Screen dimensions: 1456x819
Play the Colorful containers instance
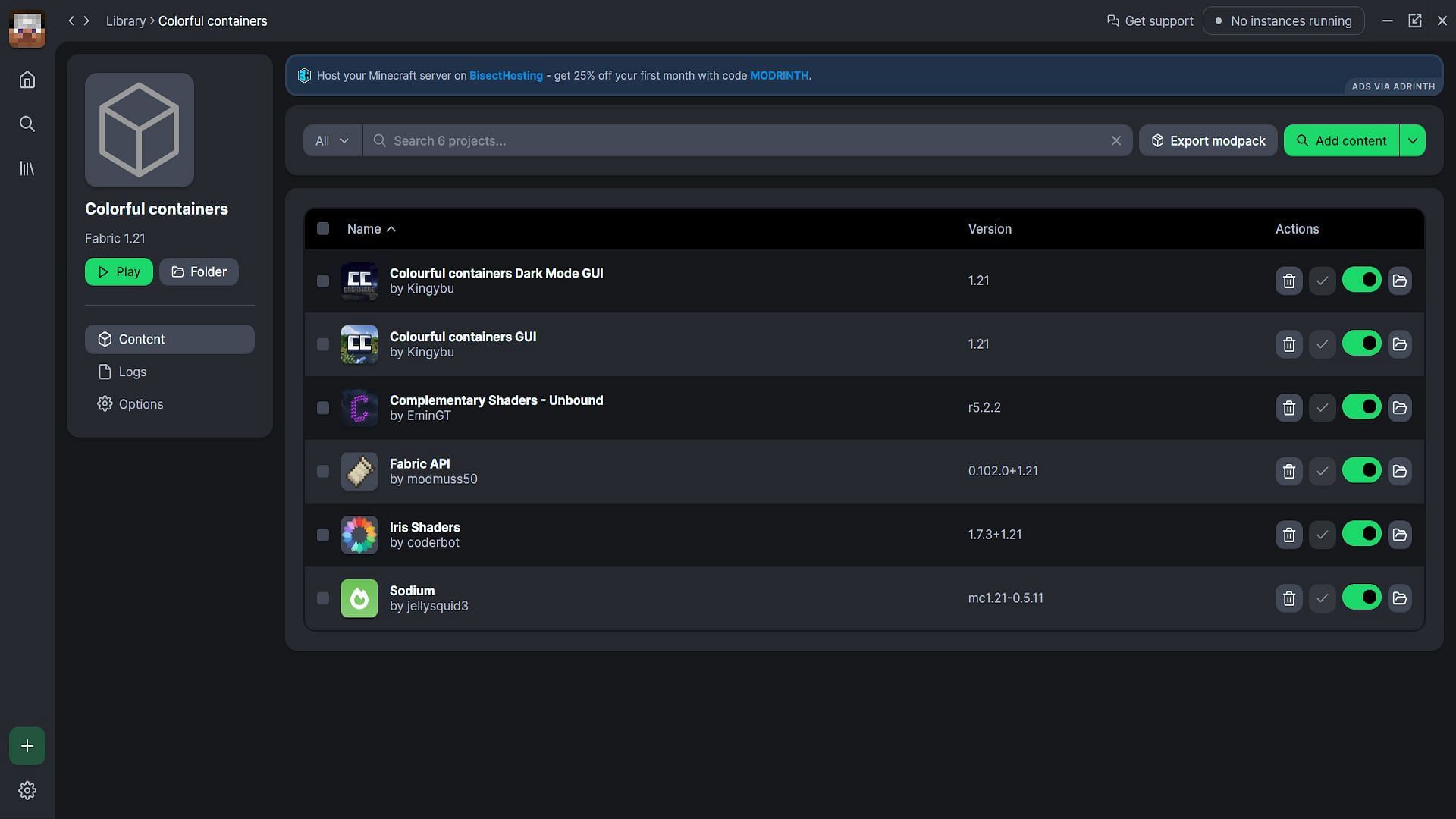click(x=118, y=271)
